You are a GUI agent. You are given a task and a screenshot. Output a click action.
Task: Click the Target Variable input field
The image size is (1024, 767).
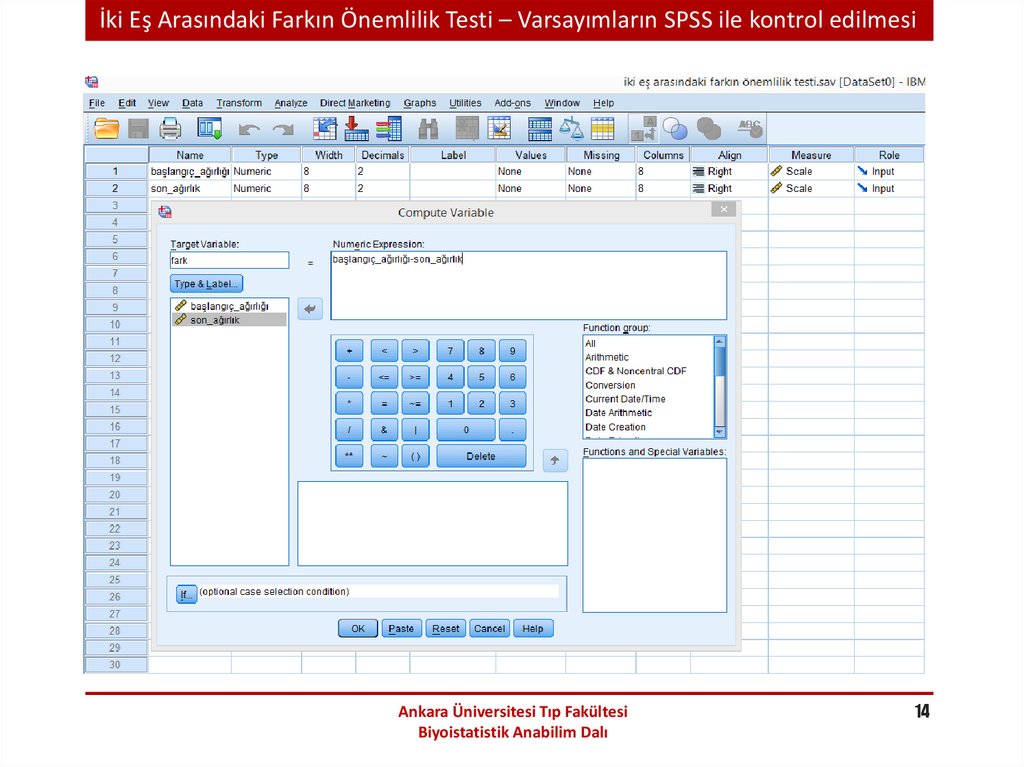pos(229,260)
